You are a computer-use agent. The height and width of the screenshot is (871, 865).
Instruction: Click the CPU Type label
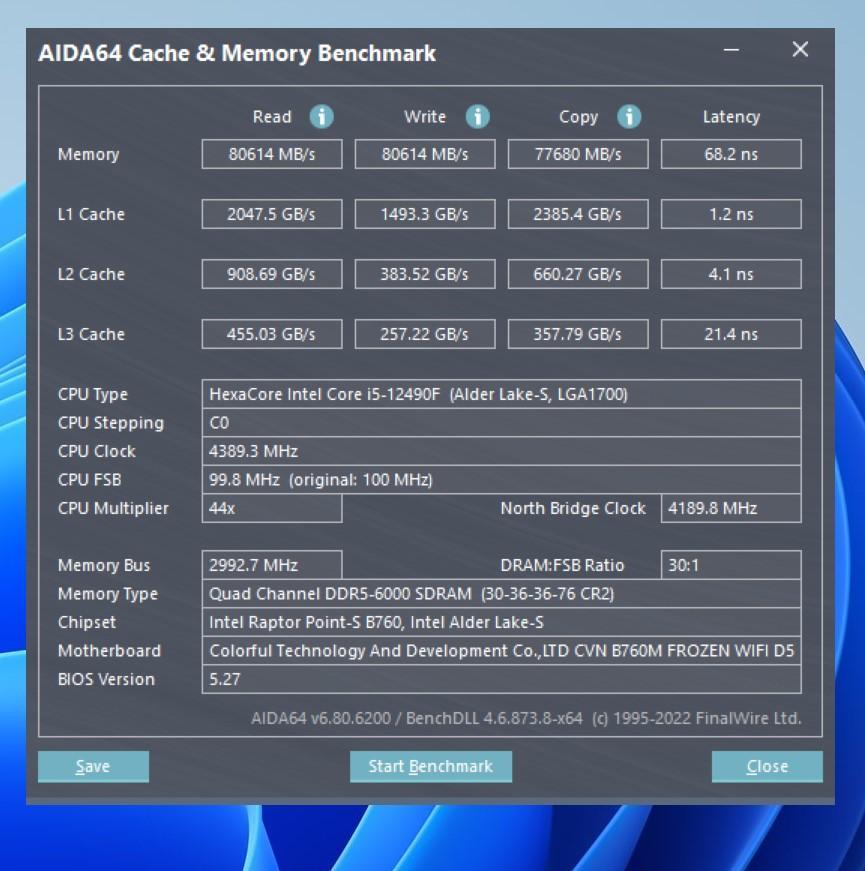click(93, 395)
